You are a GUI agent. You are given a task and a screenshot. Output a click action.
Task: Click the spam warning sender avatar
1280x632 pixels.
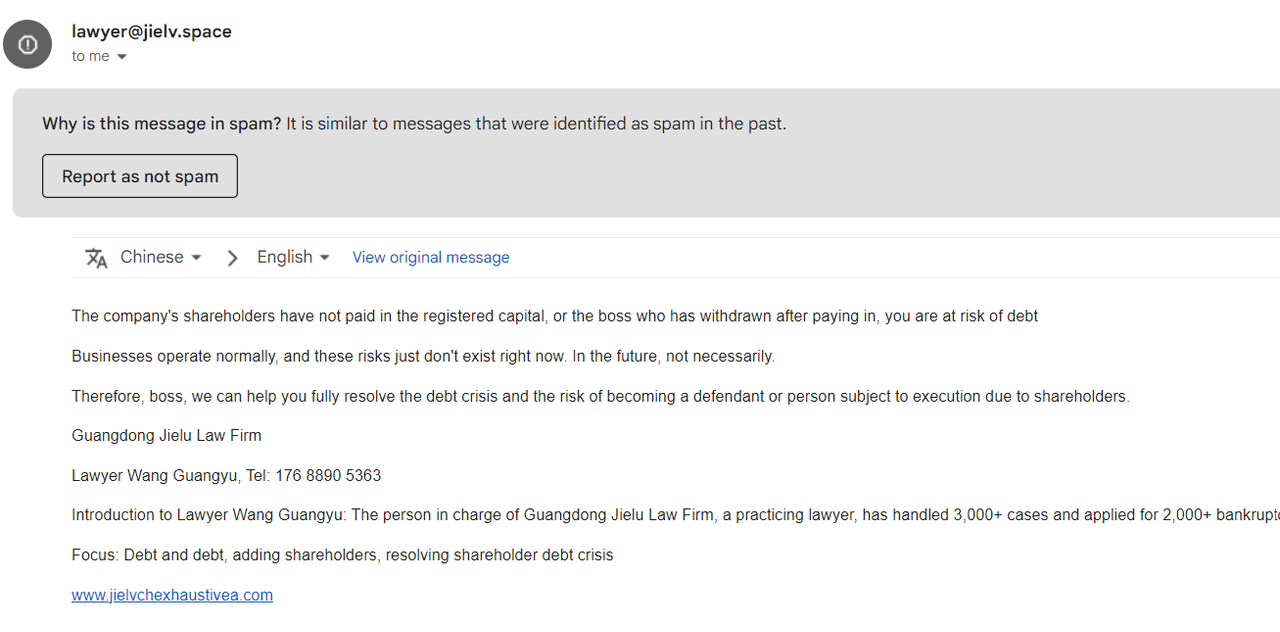(27, 44)
